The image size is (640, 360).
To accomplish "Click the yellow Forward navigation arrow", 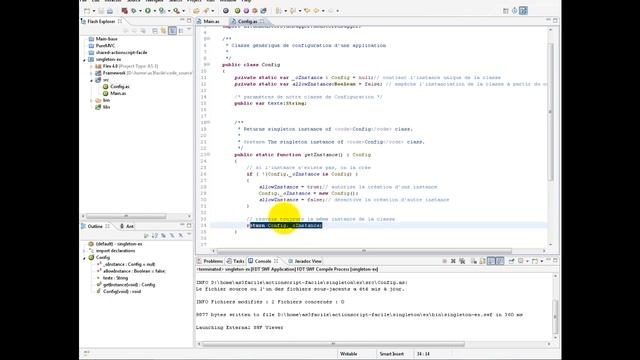I will [x=316, y=11].
